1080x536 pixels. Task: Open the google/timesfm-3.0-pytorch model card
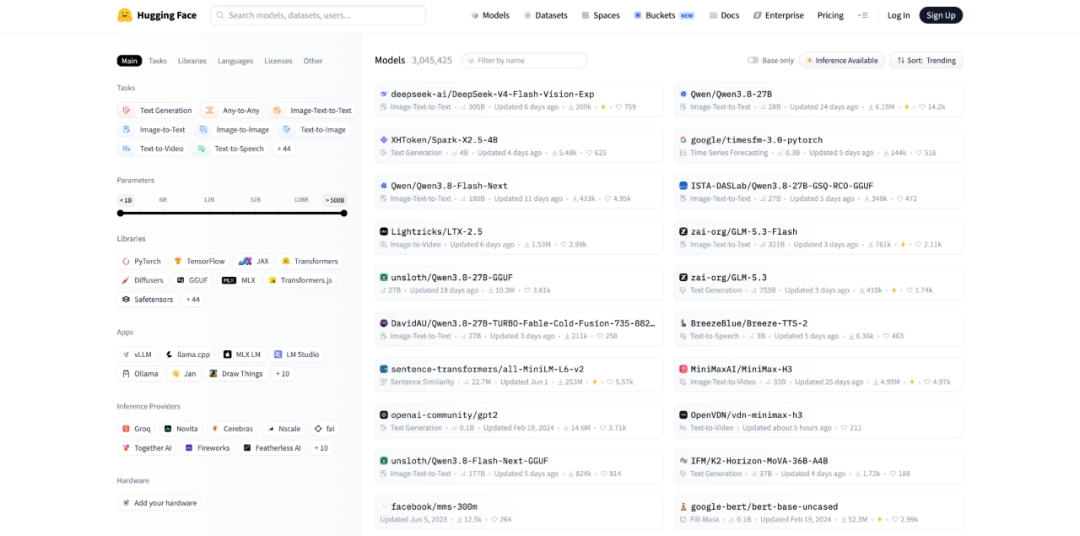point(818,145)
